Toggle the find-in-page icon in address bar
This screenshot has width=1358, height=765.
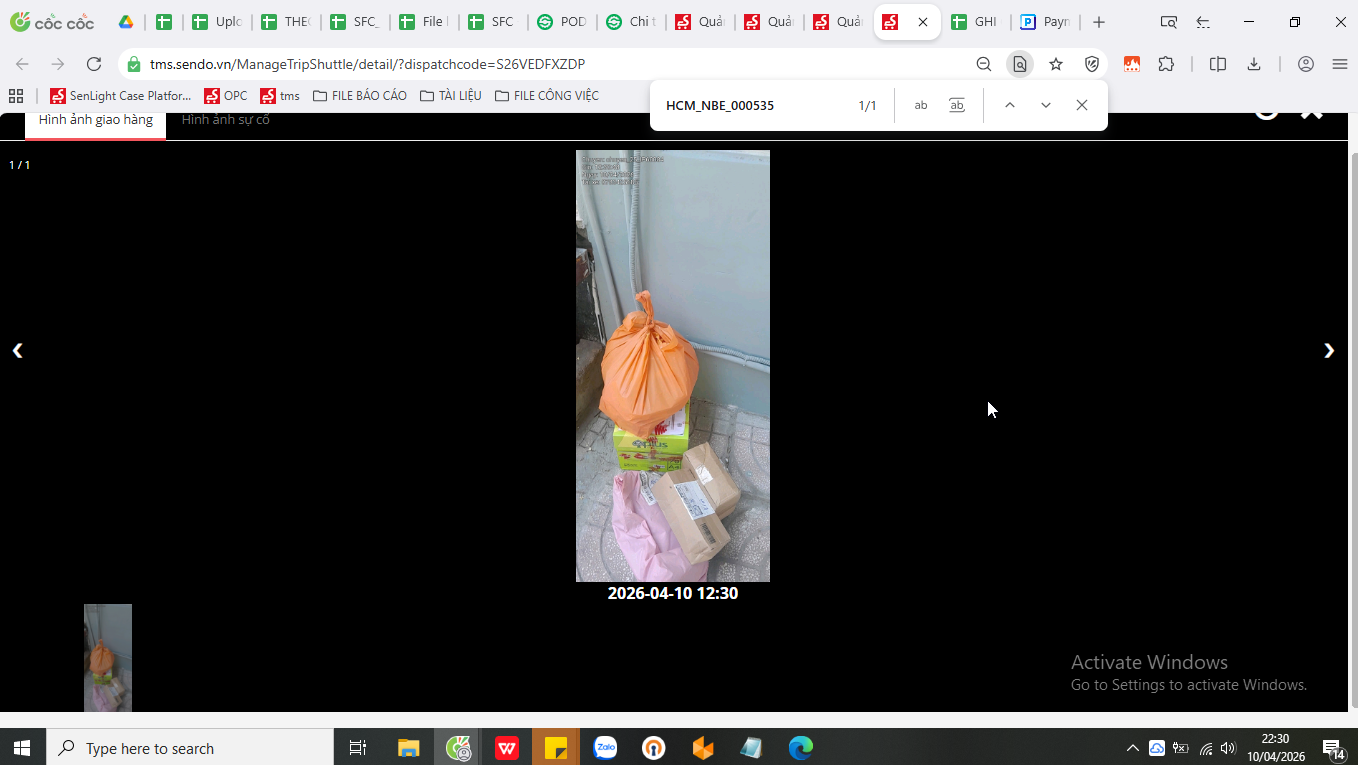pos(1020,64)
